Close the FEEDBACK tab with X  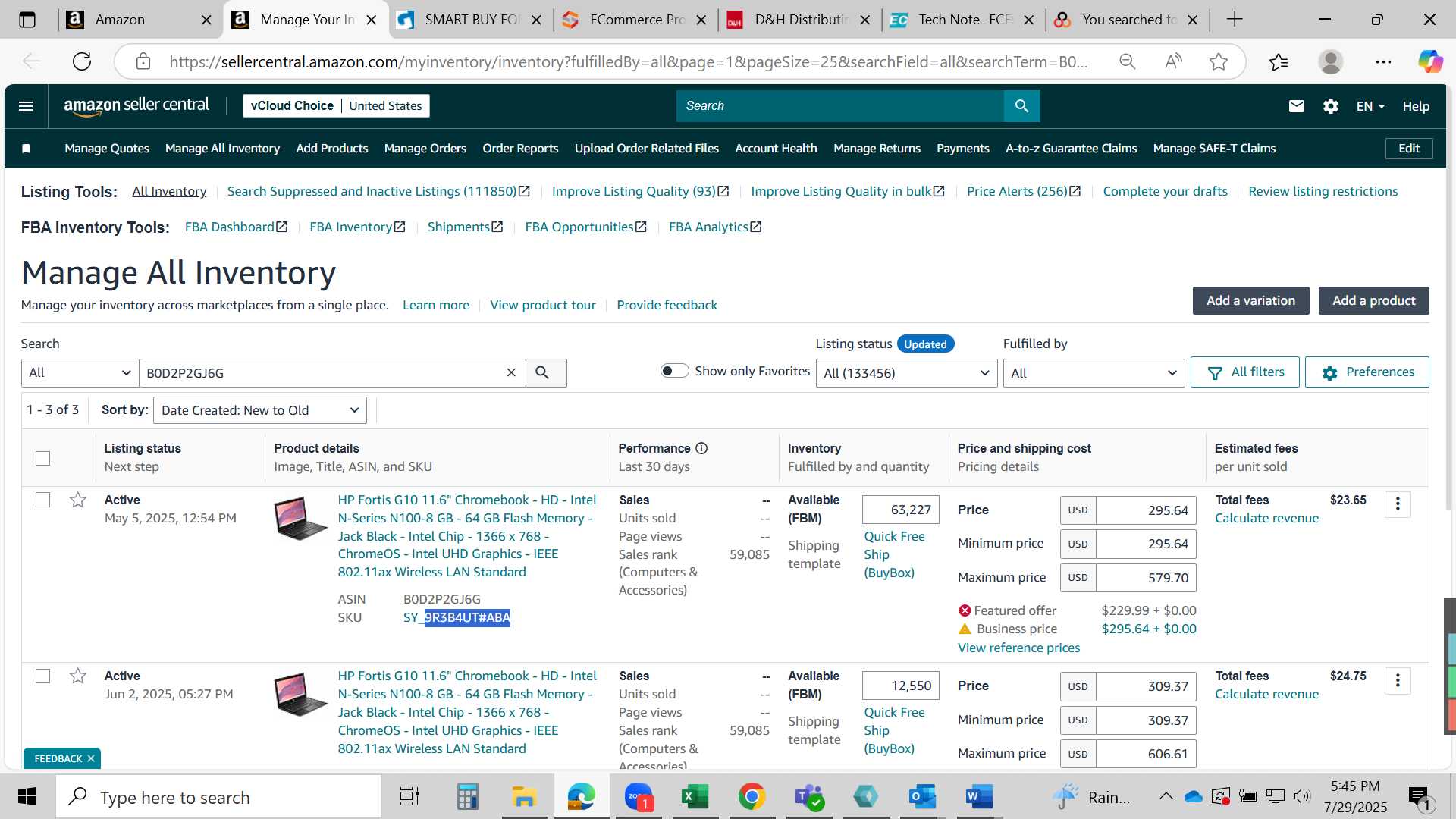91,759
